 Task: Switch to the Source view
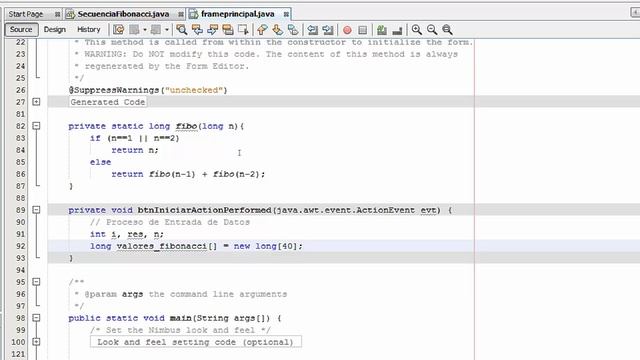pyautogui.click(x=21, y=29)
